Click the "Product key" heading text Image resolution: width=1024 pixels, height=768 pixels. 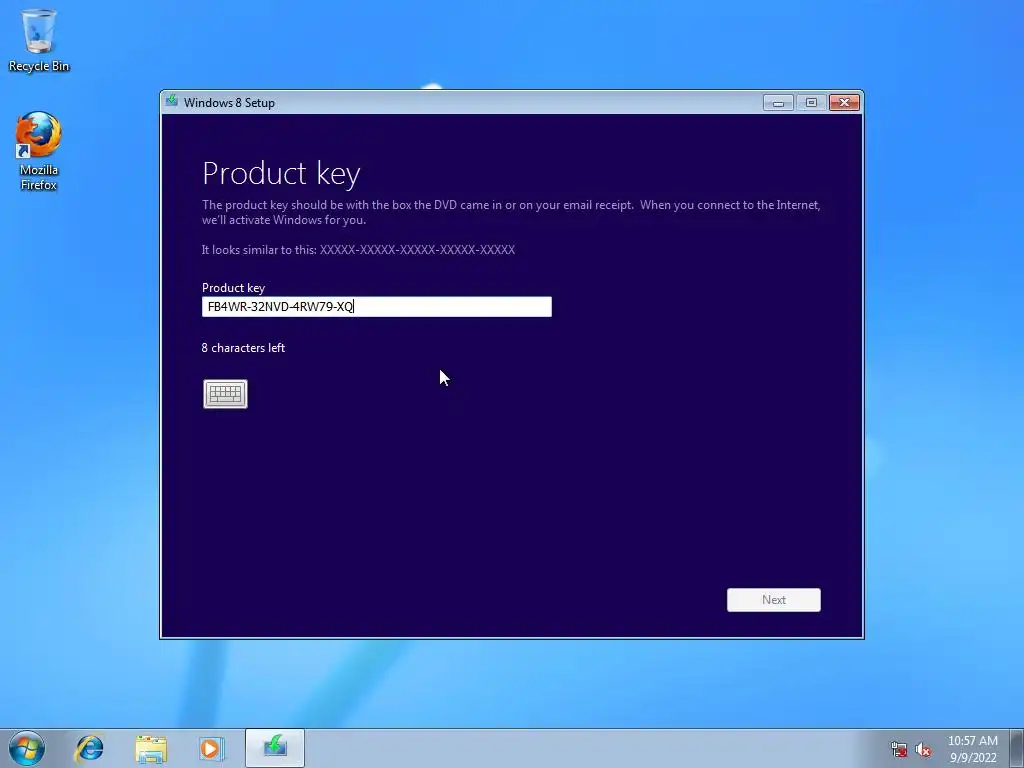(281, 173)
